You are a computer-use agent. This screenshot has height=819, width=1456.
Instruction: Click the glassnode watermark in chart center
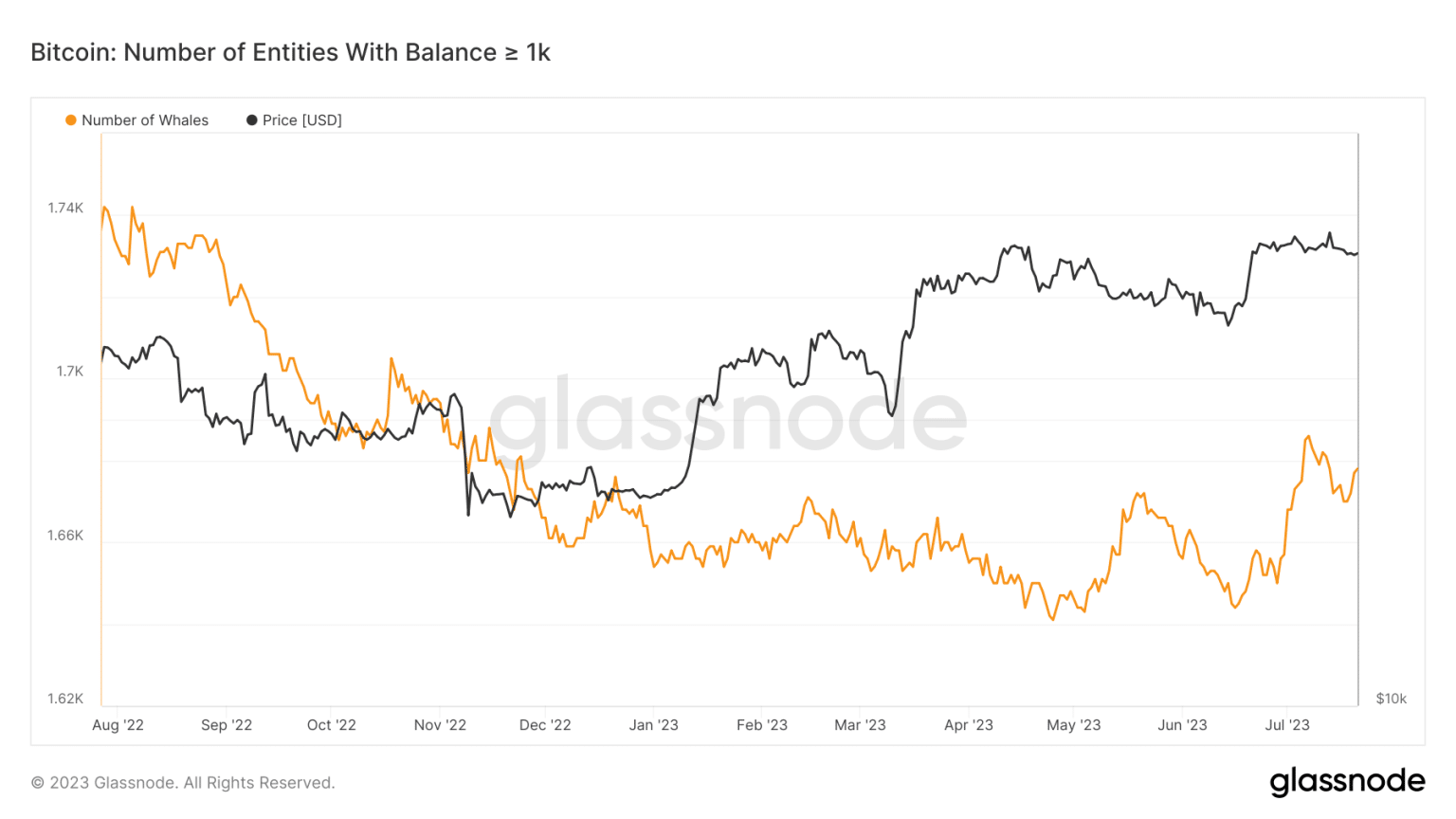[728, 418]
